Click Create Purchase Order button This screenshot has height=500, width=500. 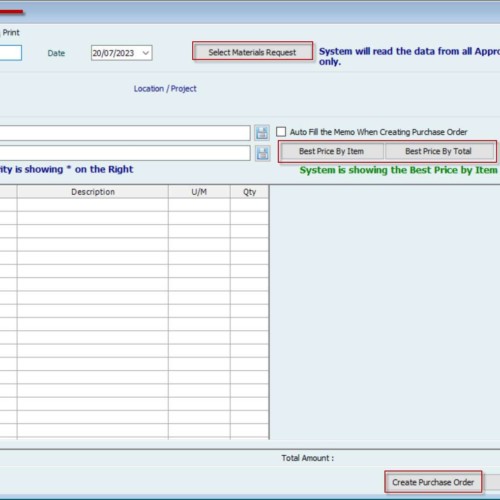point(433,482)
